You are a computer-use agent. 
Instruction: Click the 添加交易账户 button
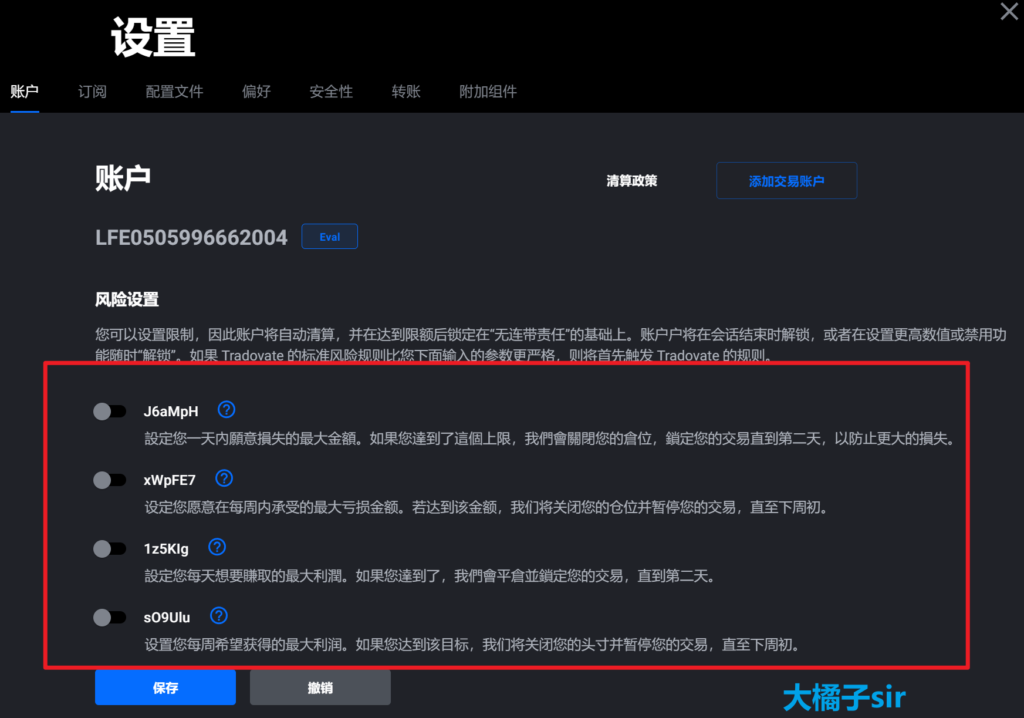[x=786, y=181]
